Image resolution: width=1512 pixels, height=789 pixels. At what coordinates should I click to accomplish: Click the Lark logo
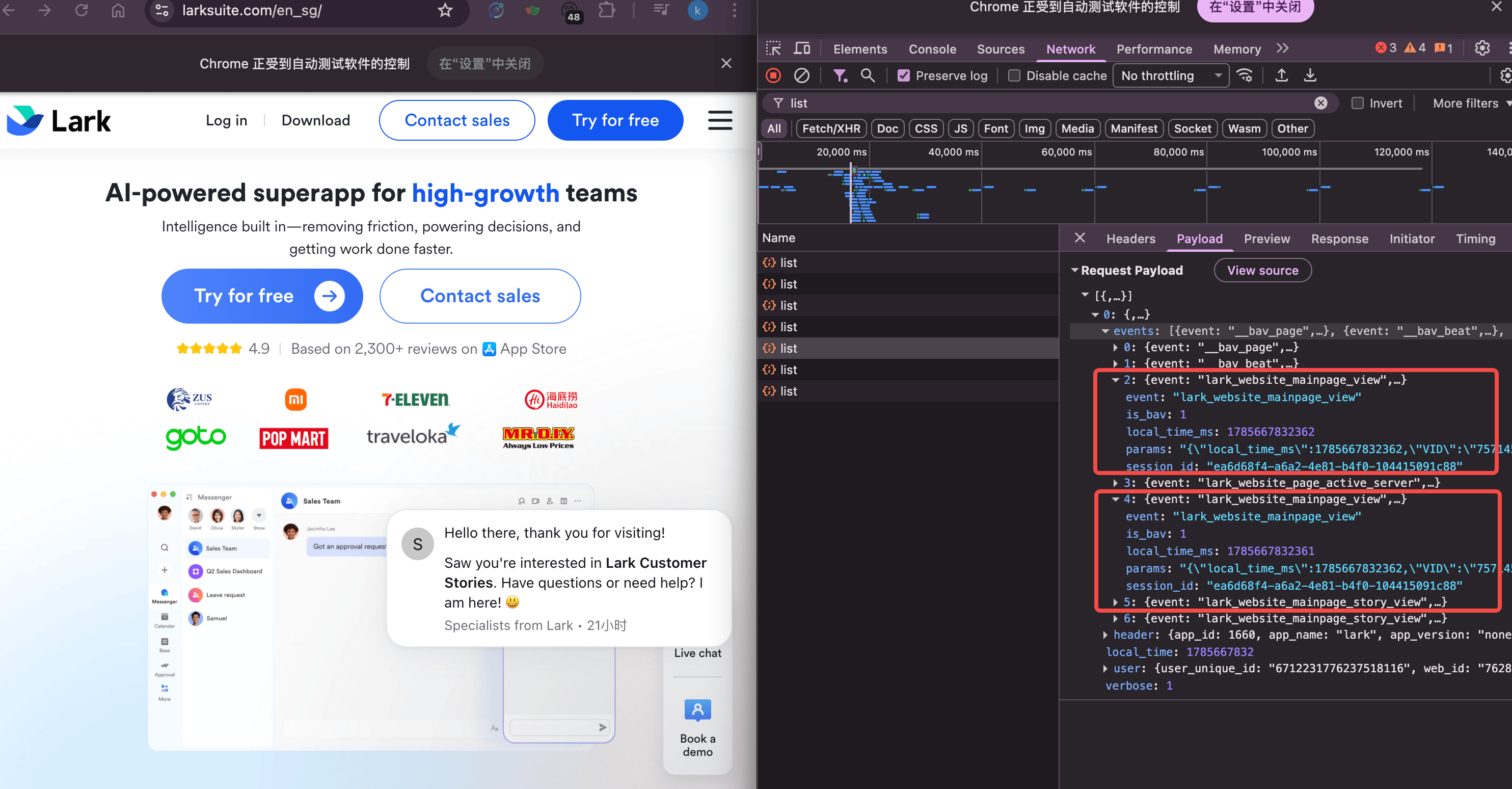59,120
